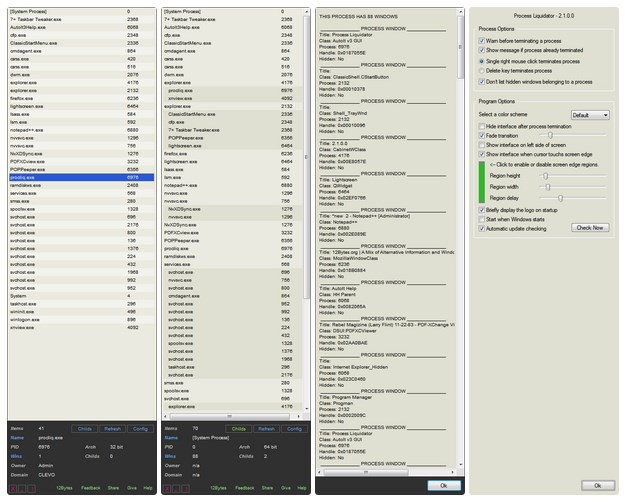The width and height of the screenshot is (628, 502).
Task: Click the Fade transition slider handle
Action: coord(550,135)
